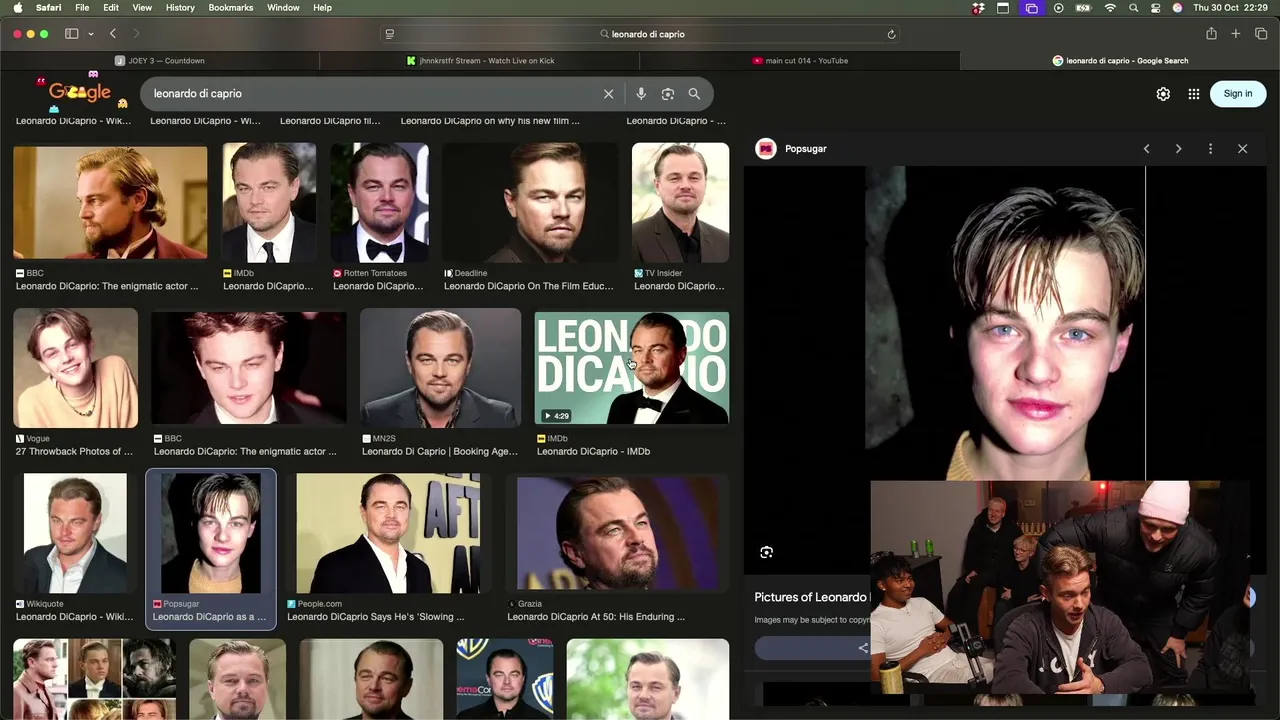Open the People.com DiCaprio thumbnail
The image size is (1280, 720).
tap(388, 533)
